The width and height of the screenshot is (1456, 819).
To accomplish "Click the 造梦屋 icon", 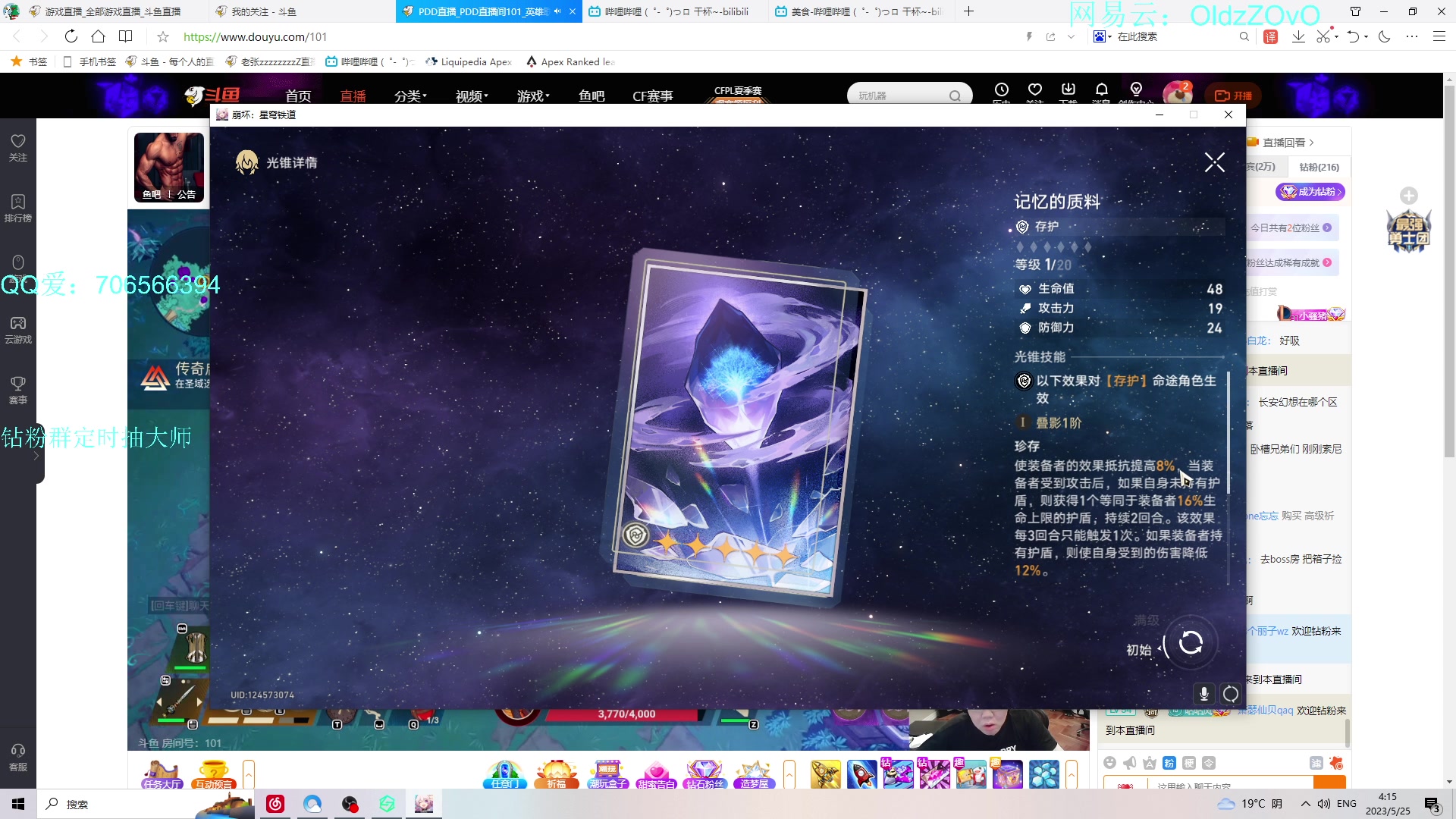I will click(753, 774).
